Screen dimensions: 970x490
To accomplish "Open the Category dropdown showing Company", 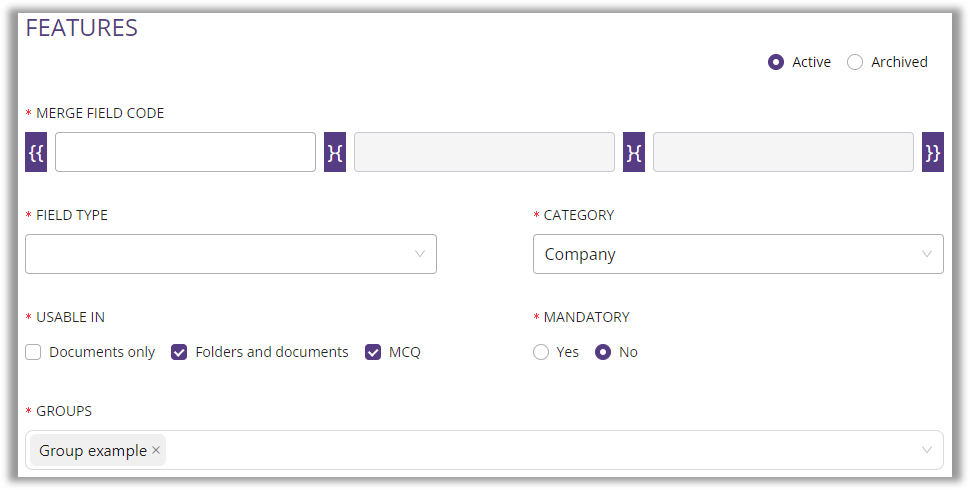I will coord(738,254).
